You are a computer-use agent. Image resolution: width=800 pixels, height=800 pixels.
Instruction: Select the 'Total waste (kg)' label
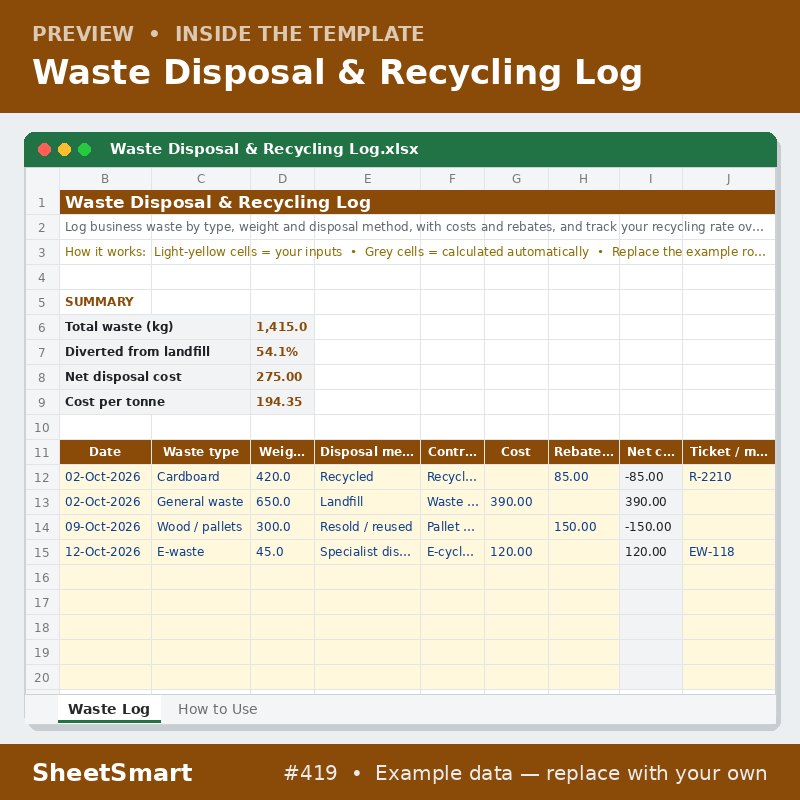pos(155,327)
